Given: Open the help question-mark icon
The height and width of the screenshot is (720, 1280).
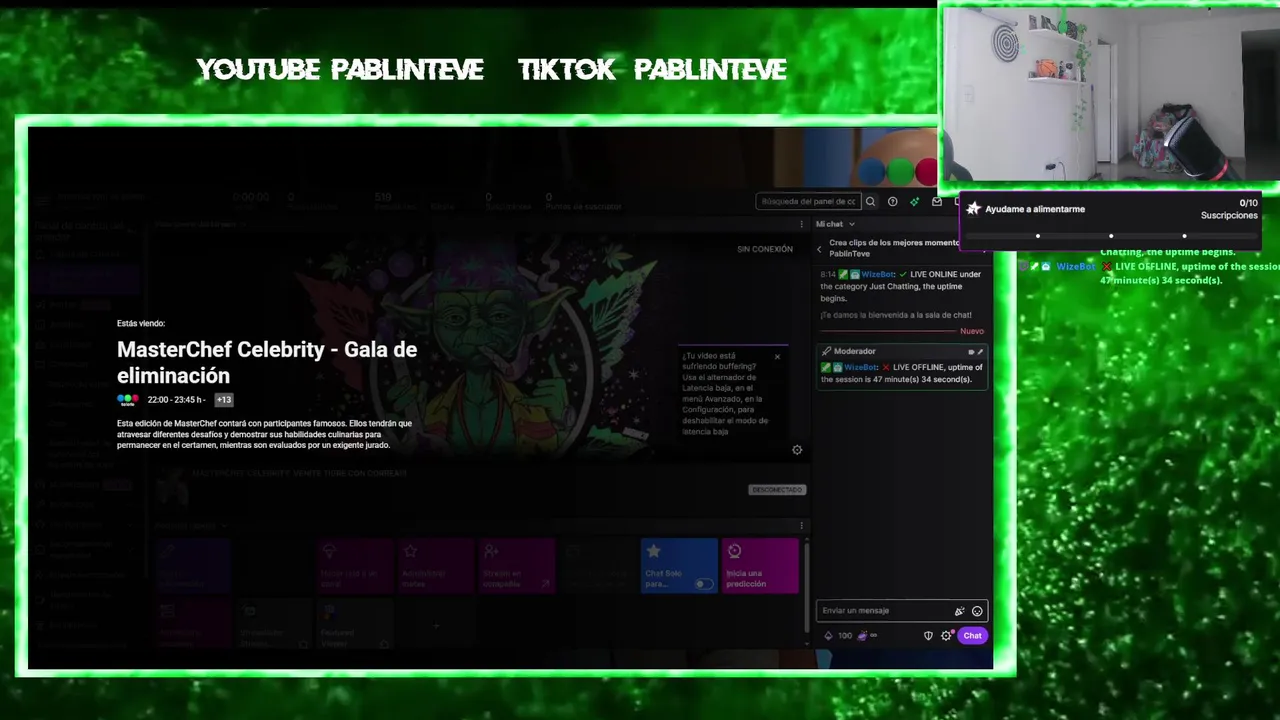Looking at the screenshot, I should [893, 201].
